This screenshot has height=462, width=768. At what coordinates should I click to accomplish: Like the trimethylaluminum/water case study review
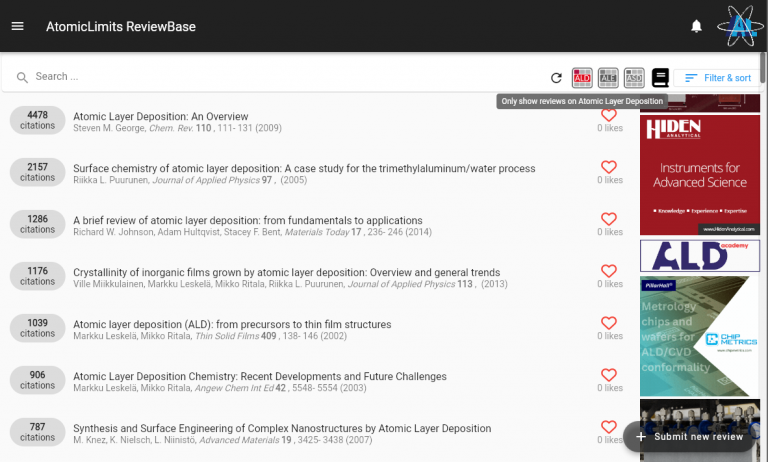609,167
